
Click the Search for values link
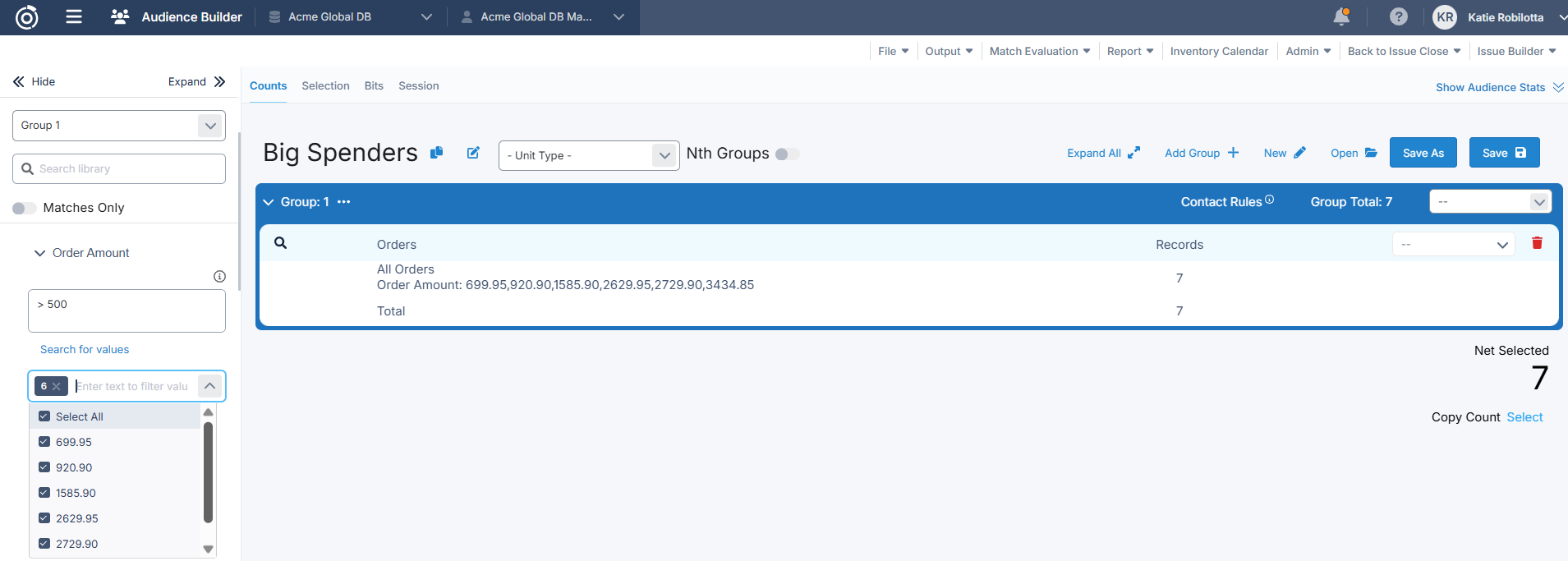(x=85, y=349)
